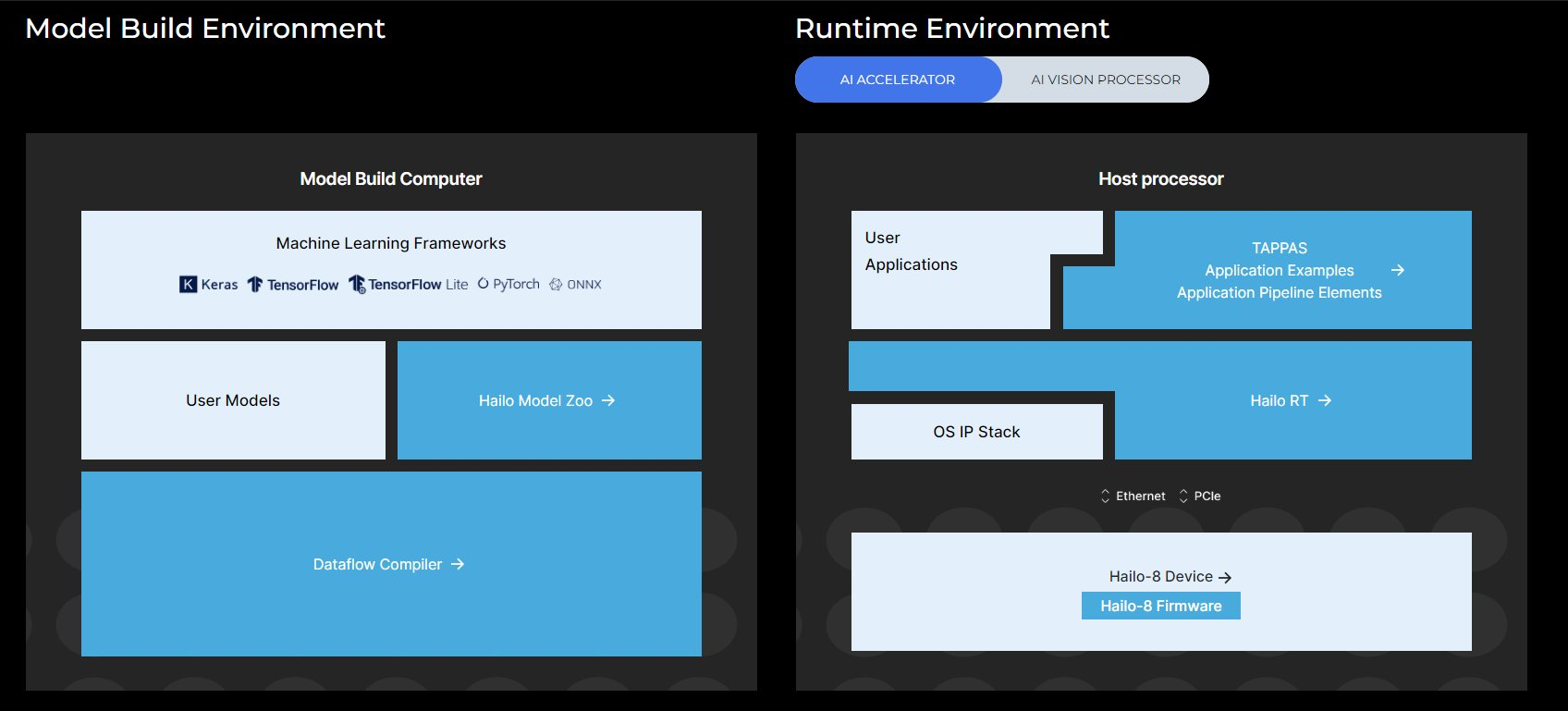Click the Hailo-8 Firmware button

click(x=1160, y=606)
